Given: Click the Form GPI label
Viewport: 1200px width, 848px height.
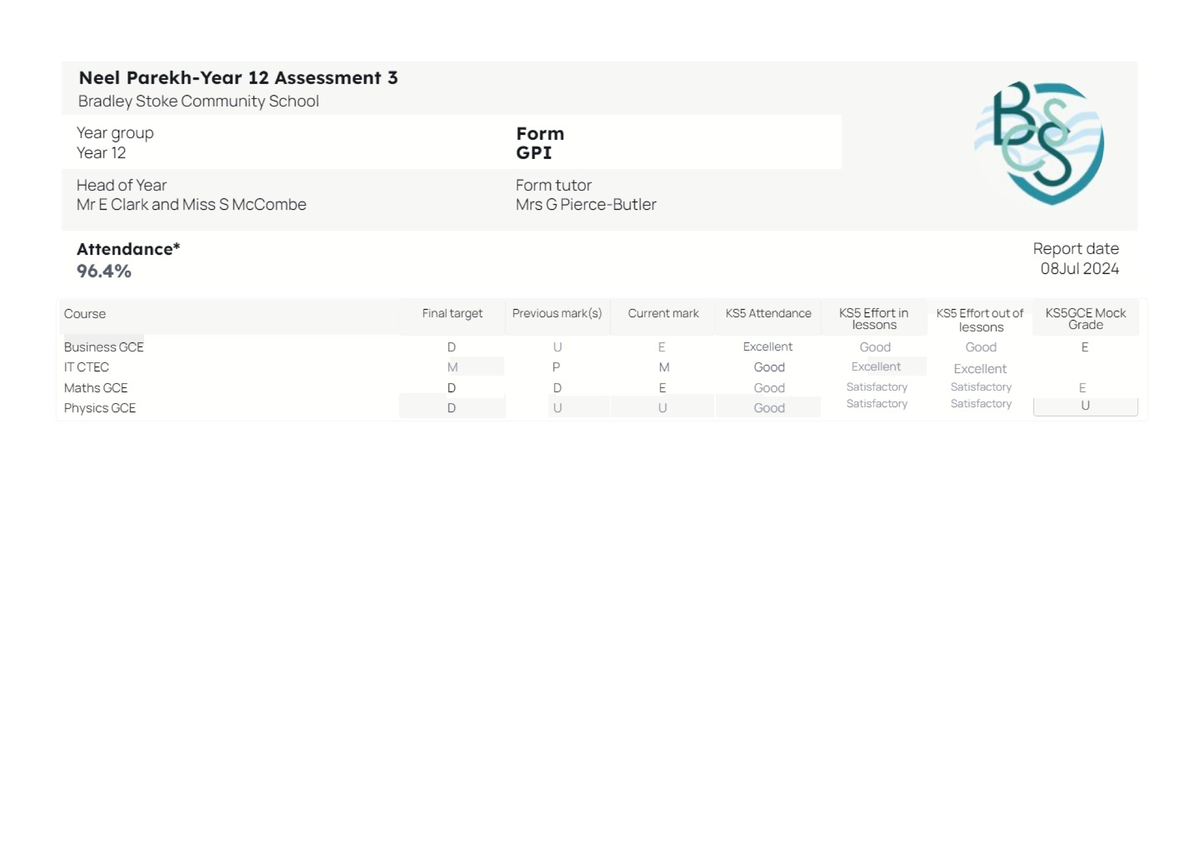Looking at the screenshot, I should 539,143.
